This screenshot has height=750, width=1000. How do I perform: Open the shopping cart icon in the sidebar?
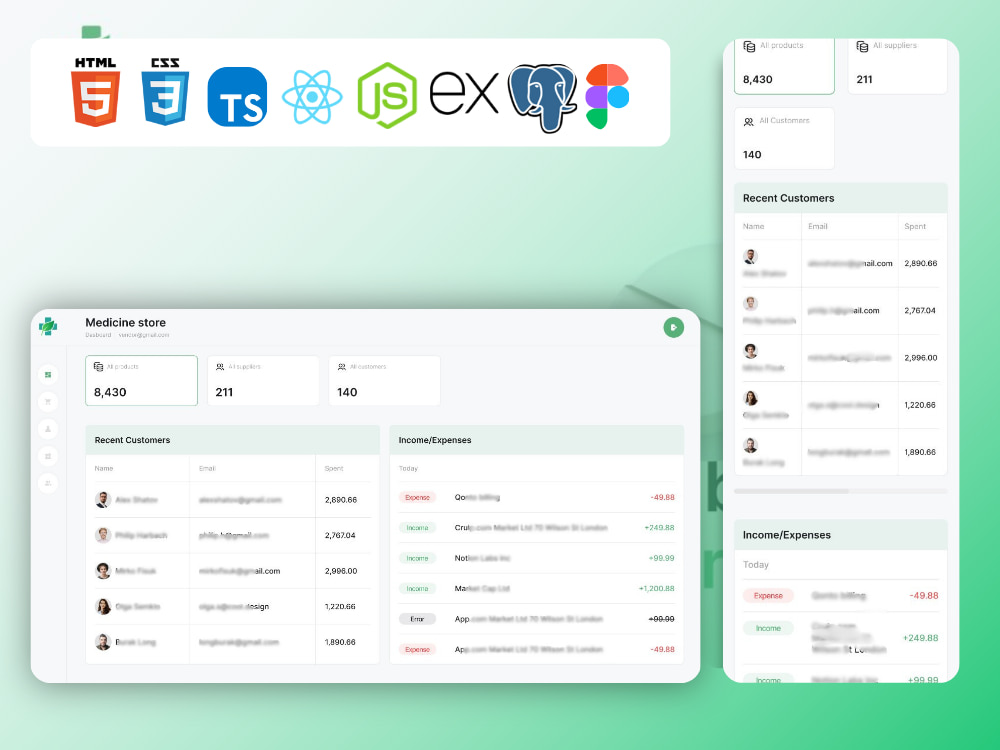[x=48, y=402]
